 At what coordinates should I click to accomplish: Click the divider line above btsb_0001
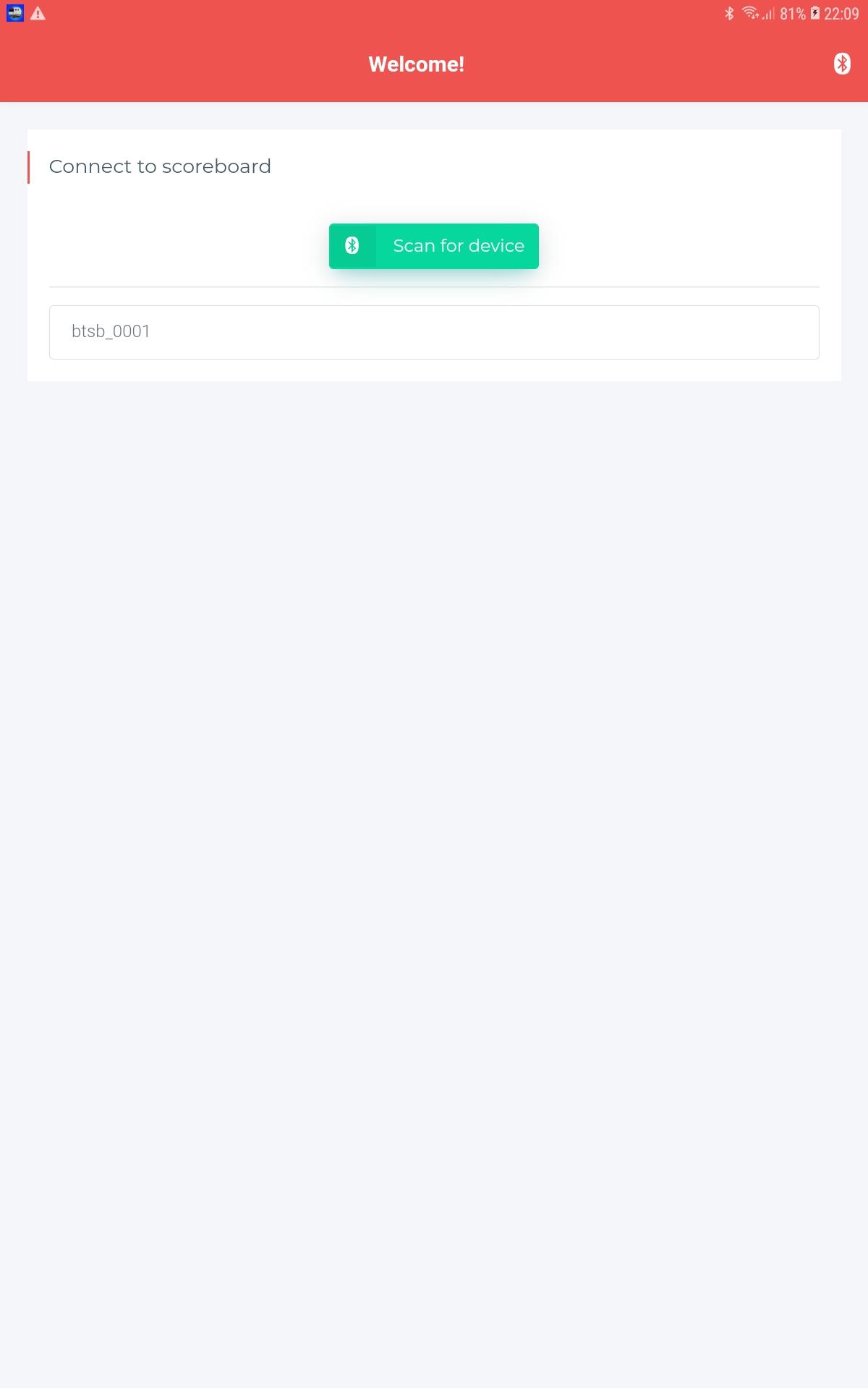click(434, 287)
